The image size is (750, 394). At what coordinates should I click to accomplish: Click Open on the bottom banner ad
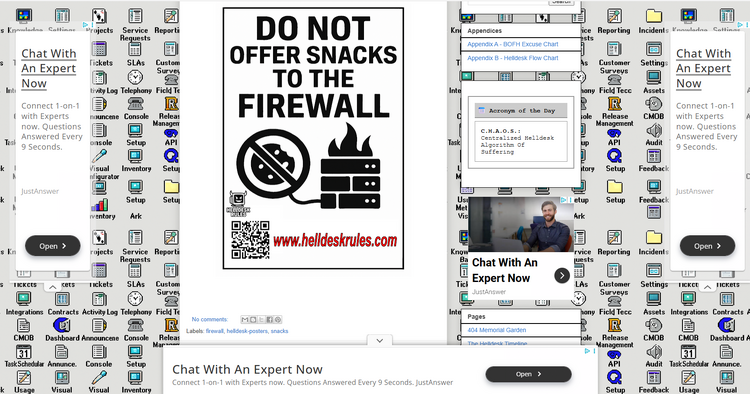click(x=528, y=374)
